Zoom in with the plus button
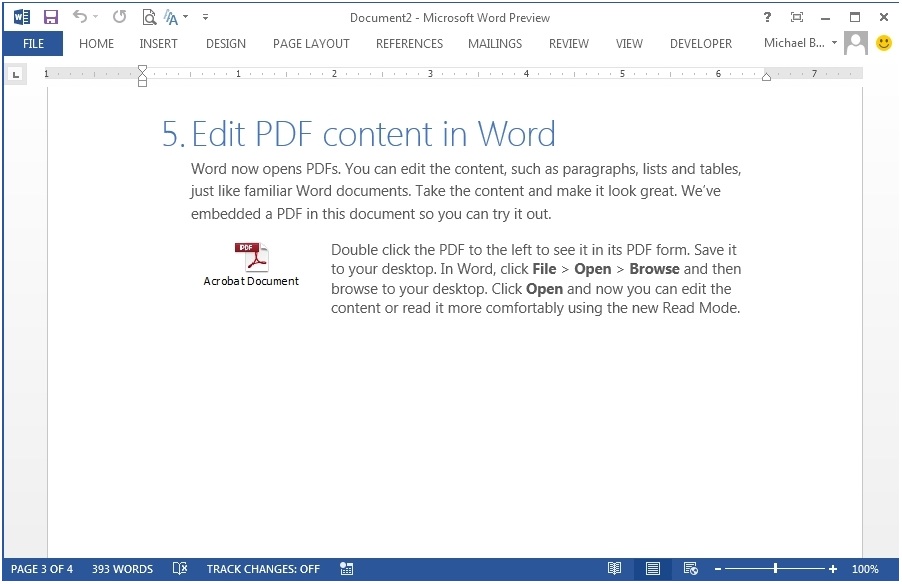This screenshot has height=584, width=902. 832,570
